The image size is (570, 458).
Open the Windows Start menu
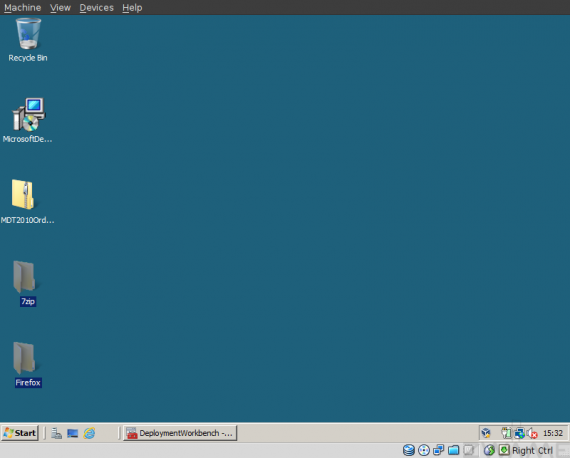point(20,433)
